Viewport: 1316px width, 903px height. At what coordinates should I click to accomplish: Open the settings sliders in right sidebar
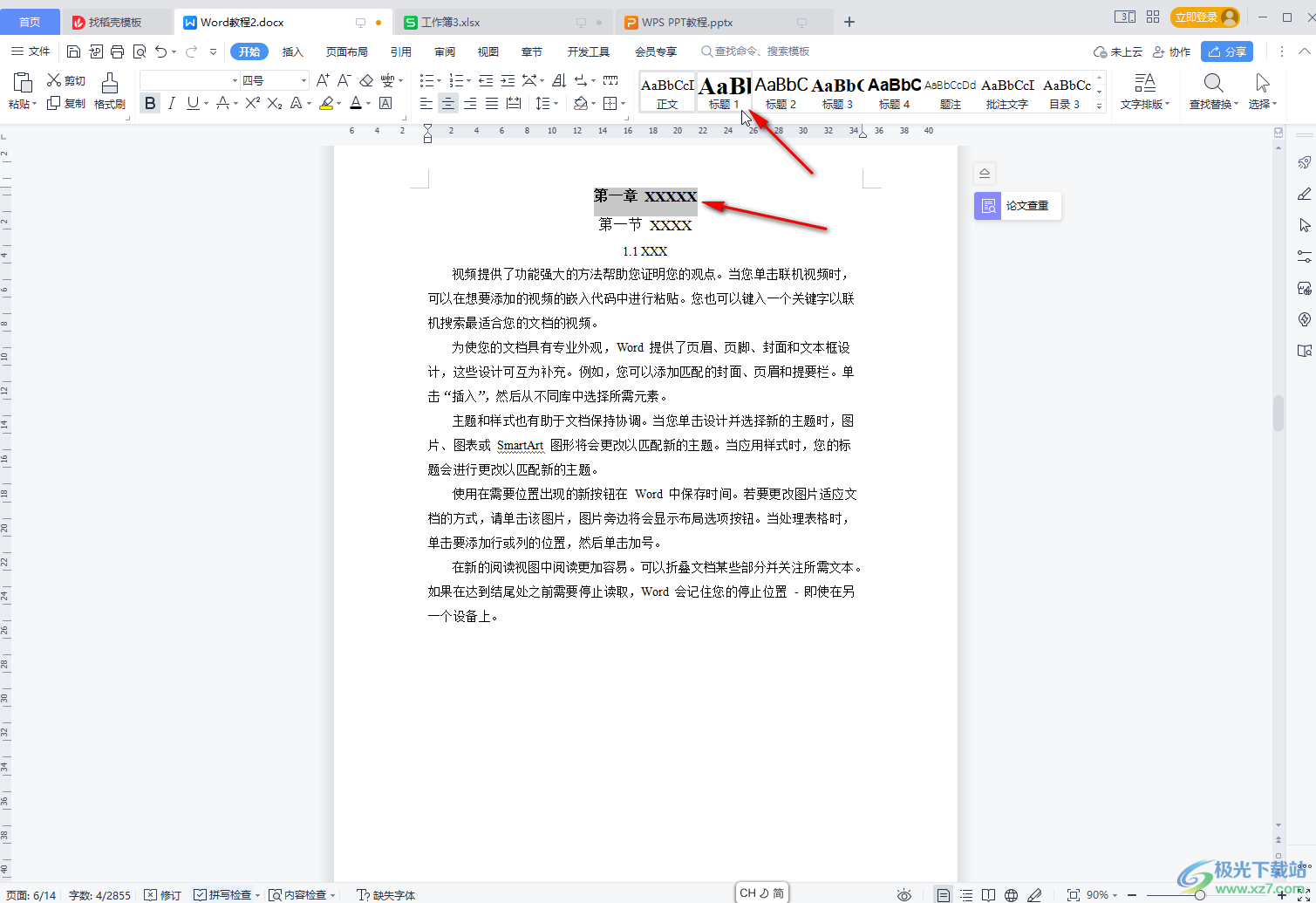click(1305, 257)
